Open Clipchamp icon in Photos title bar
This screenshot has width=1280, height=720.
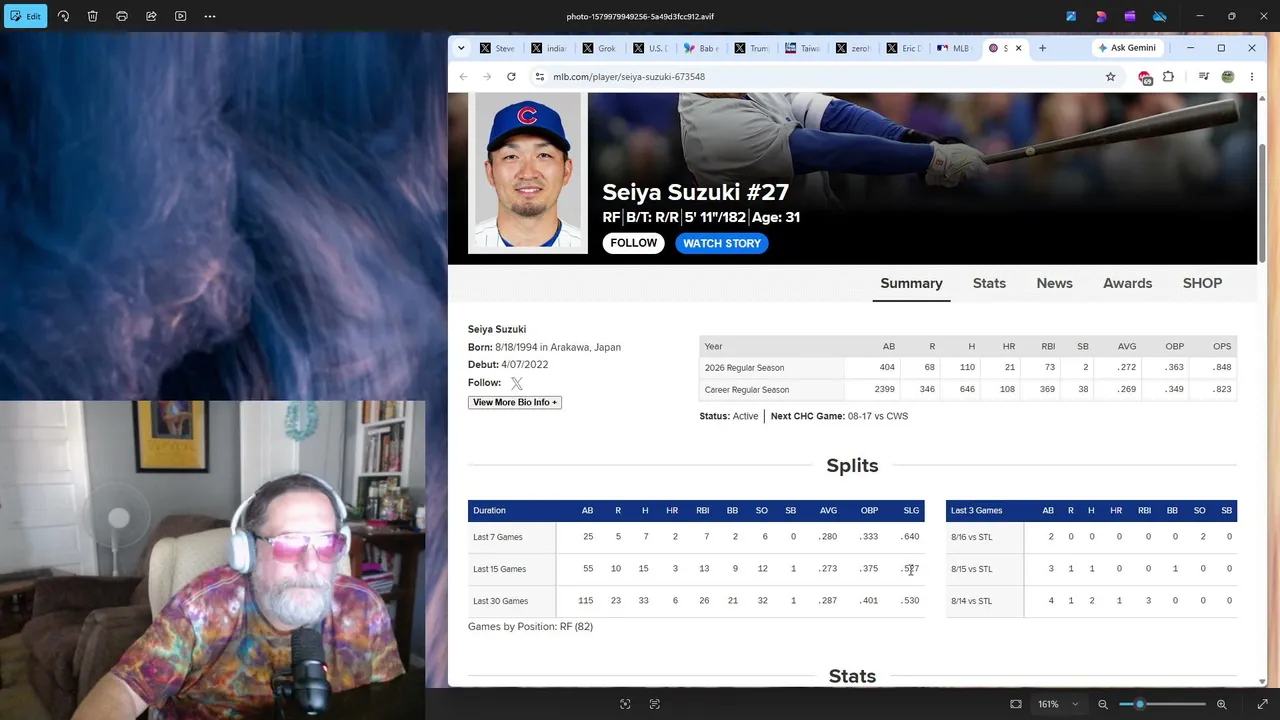tap(1130, 16)
